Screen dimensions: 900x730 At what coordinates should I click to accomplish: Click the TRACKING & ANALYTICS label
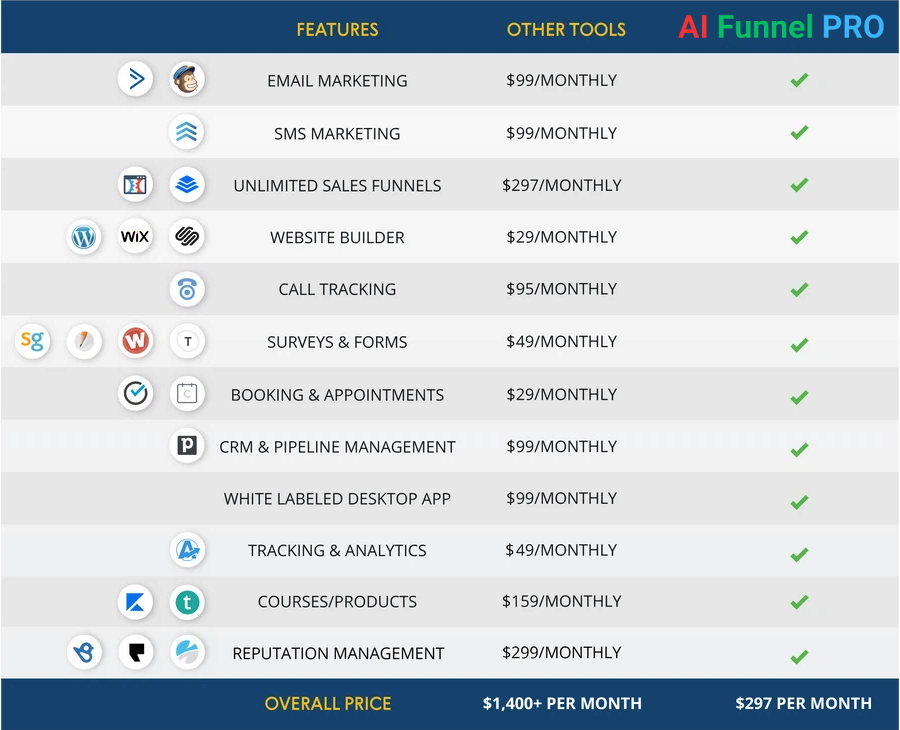(x=338, y=550)
